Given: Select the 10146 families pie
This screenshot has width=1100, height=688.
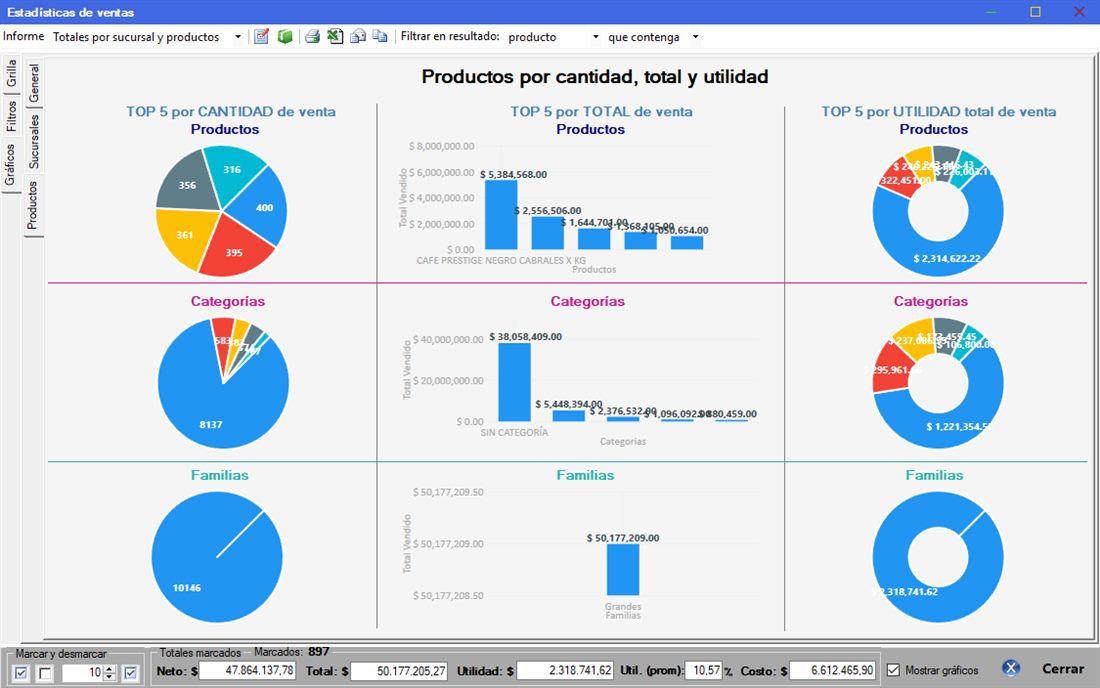Looking at the screenshot, I should (217, 557).
